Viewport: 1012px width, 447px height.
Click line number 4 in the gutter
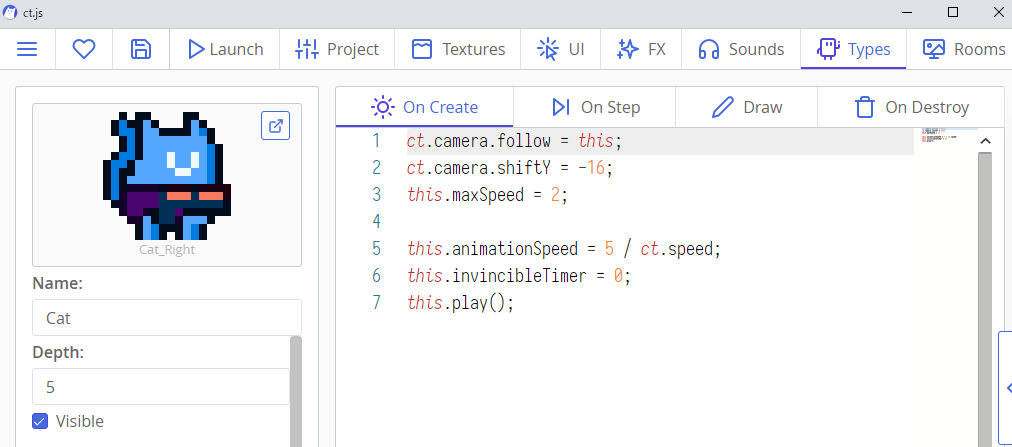click(x=377, y=222)
